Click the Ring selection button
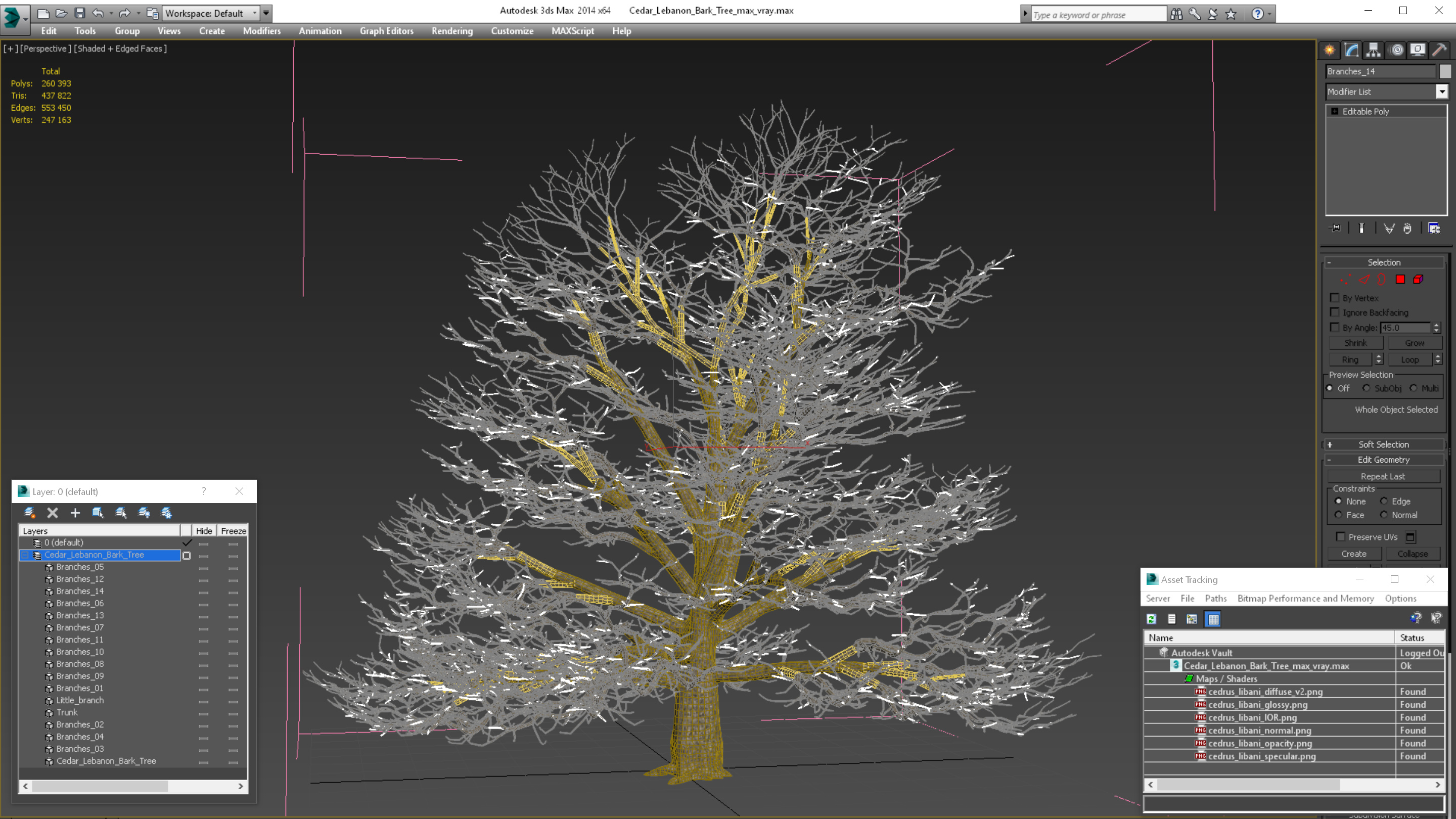 tap(1350, 359)
